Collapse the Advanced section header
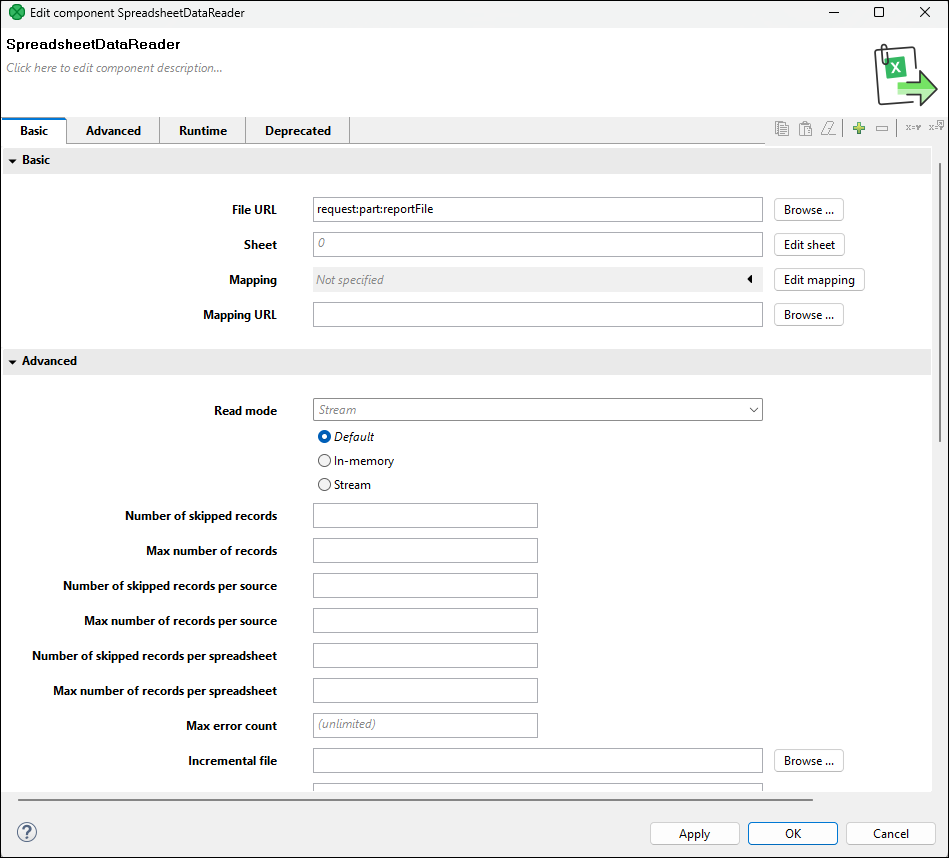This screenshot has width=949, height=858. (x=12, y=361)
